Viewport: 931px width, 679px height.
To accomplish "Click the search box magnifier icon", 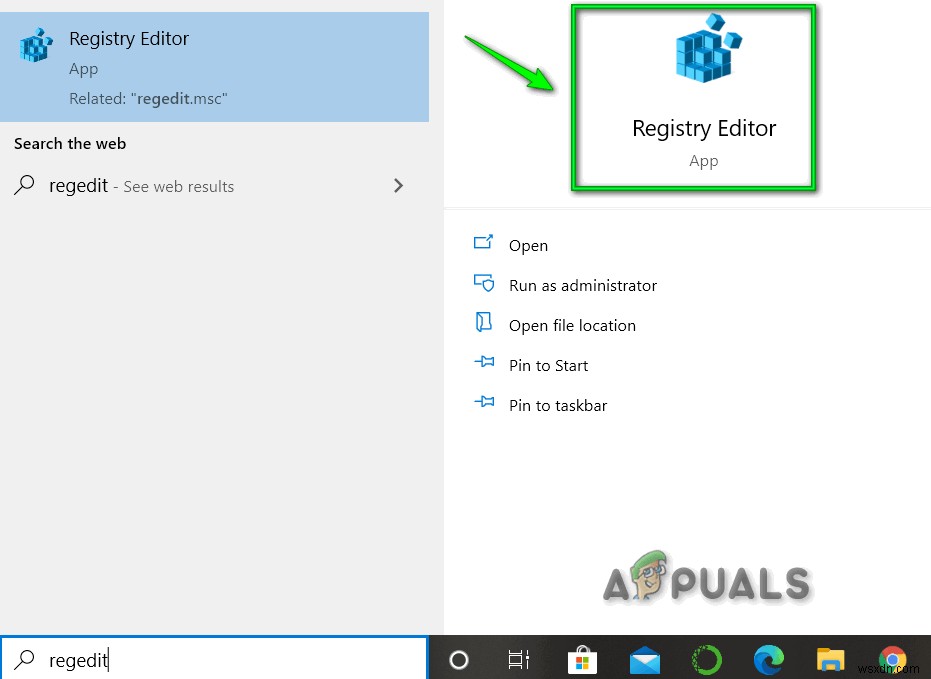I will 25,659.
